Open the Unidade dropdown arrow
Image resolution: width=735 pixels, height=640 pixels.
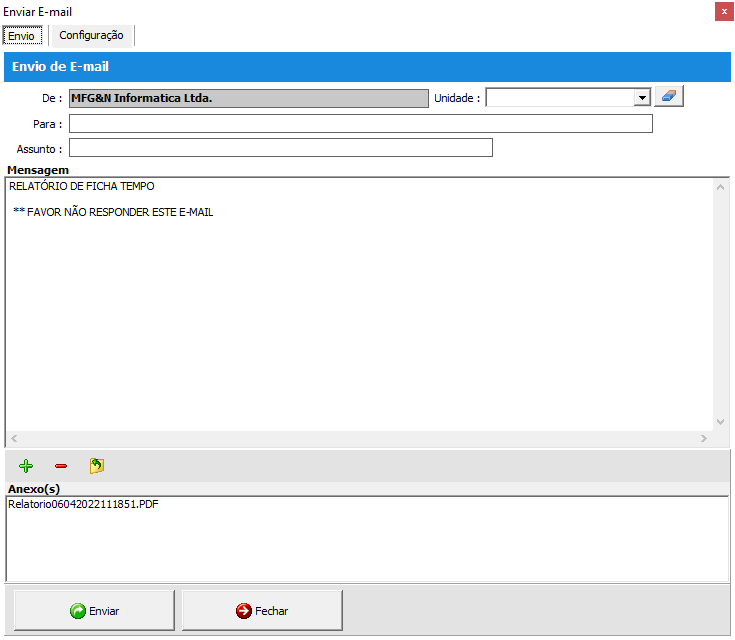(642, 98)
